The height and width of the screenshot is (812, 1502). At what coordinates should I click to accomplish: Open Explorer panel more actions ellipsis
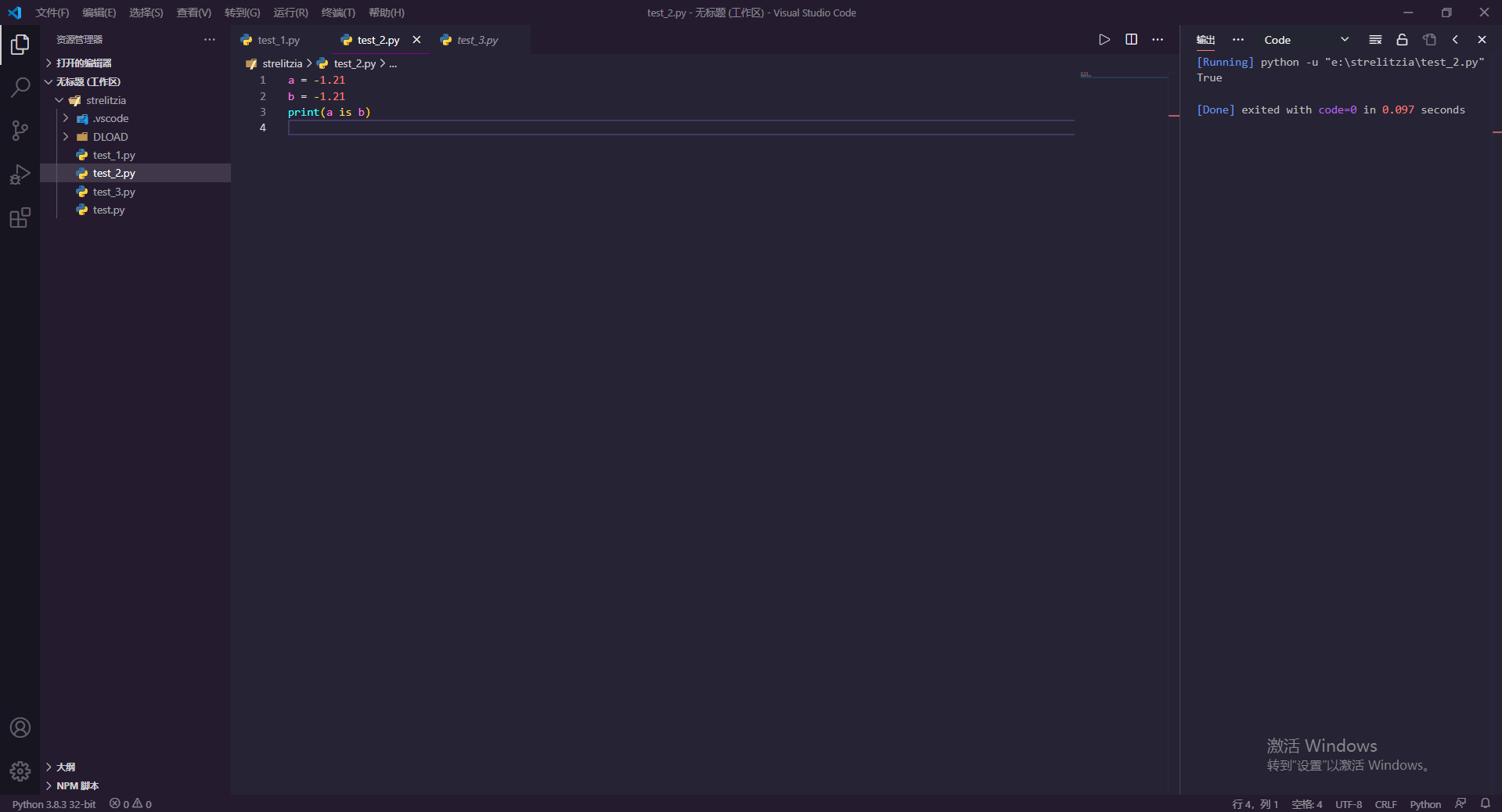coord(210,40)
